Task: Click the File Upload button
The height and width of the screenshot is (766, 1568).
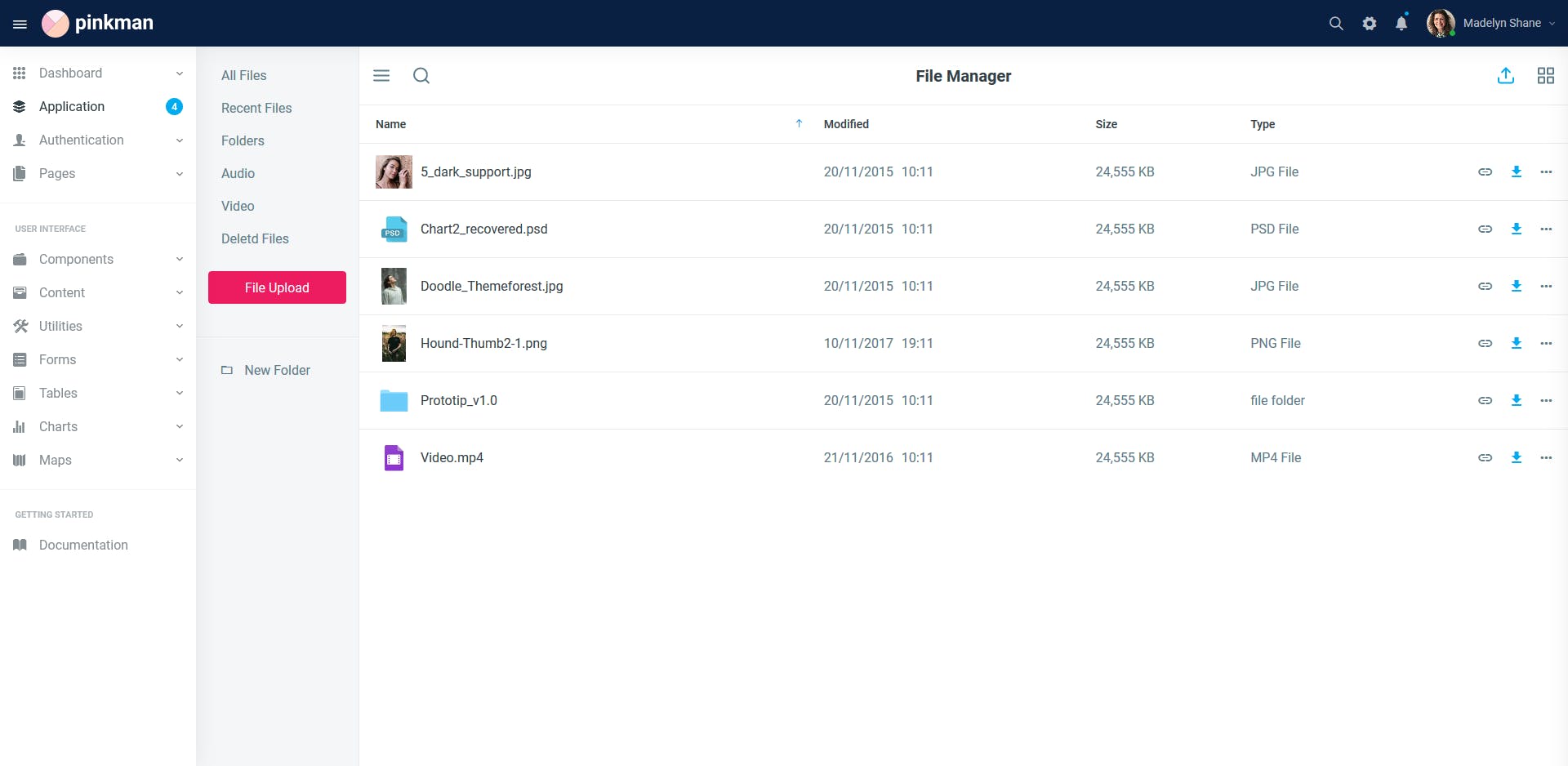Action: 277,287
